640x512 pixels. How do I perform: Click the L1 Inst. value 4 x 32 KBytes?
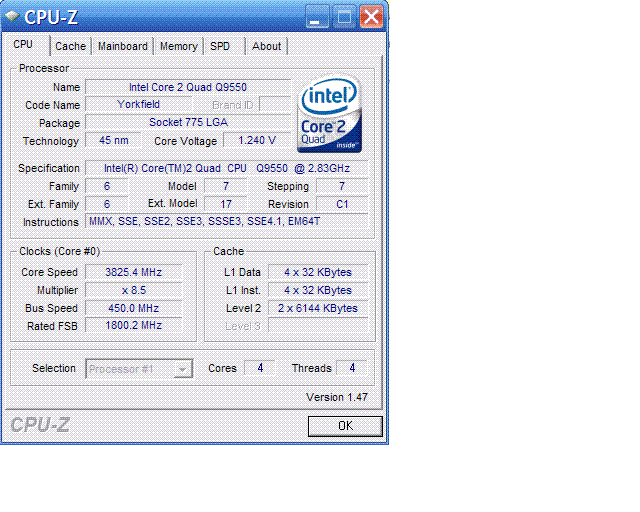(318, 290)
